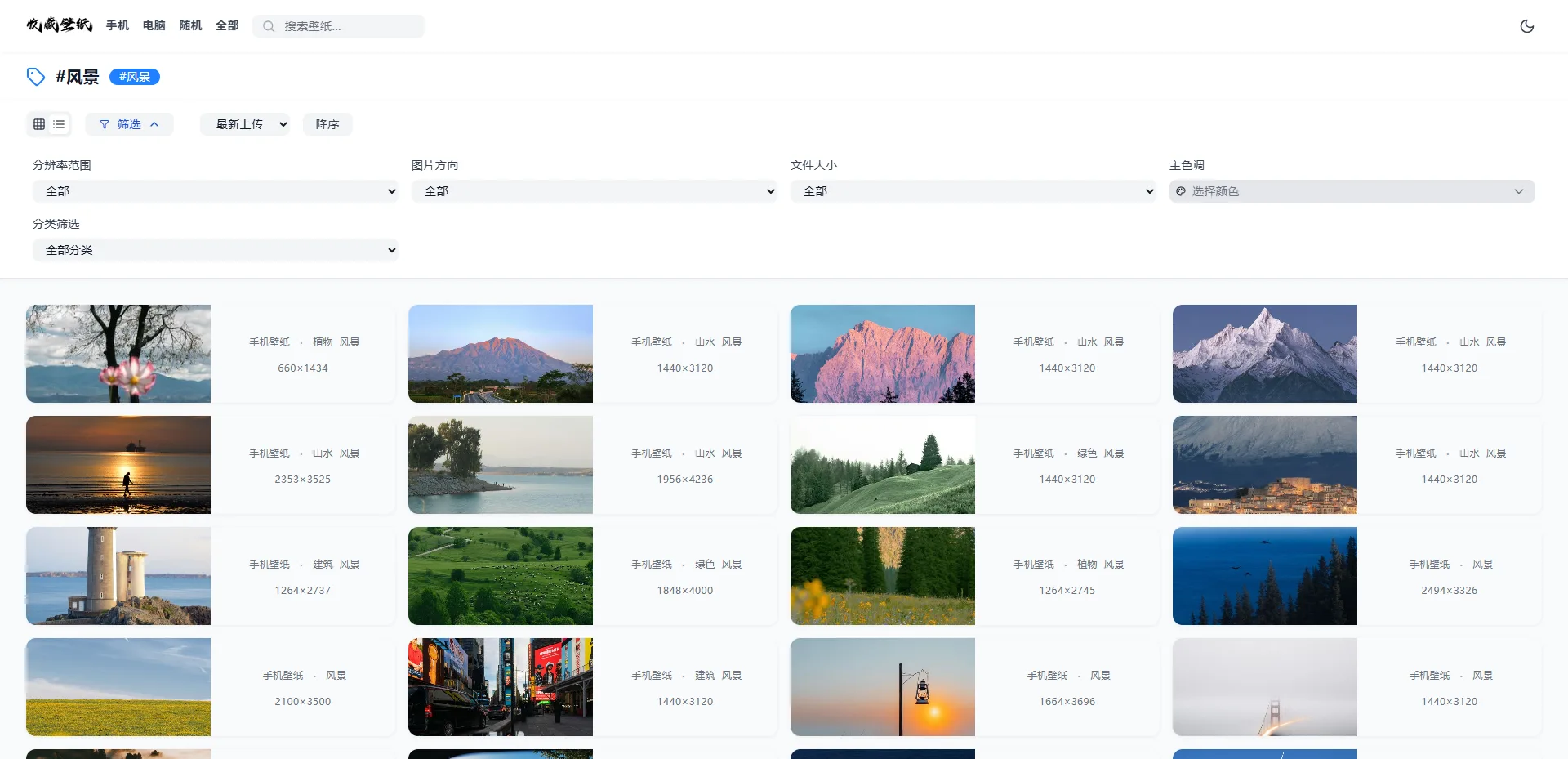Open the 随机 menu item
The height and width of the screenshot is (759, 1568).
[x=190, y=25]
